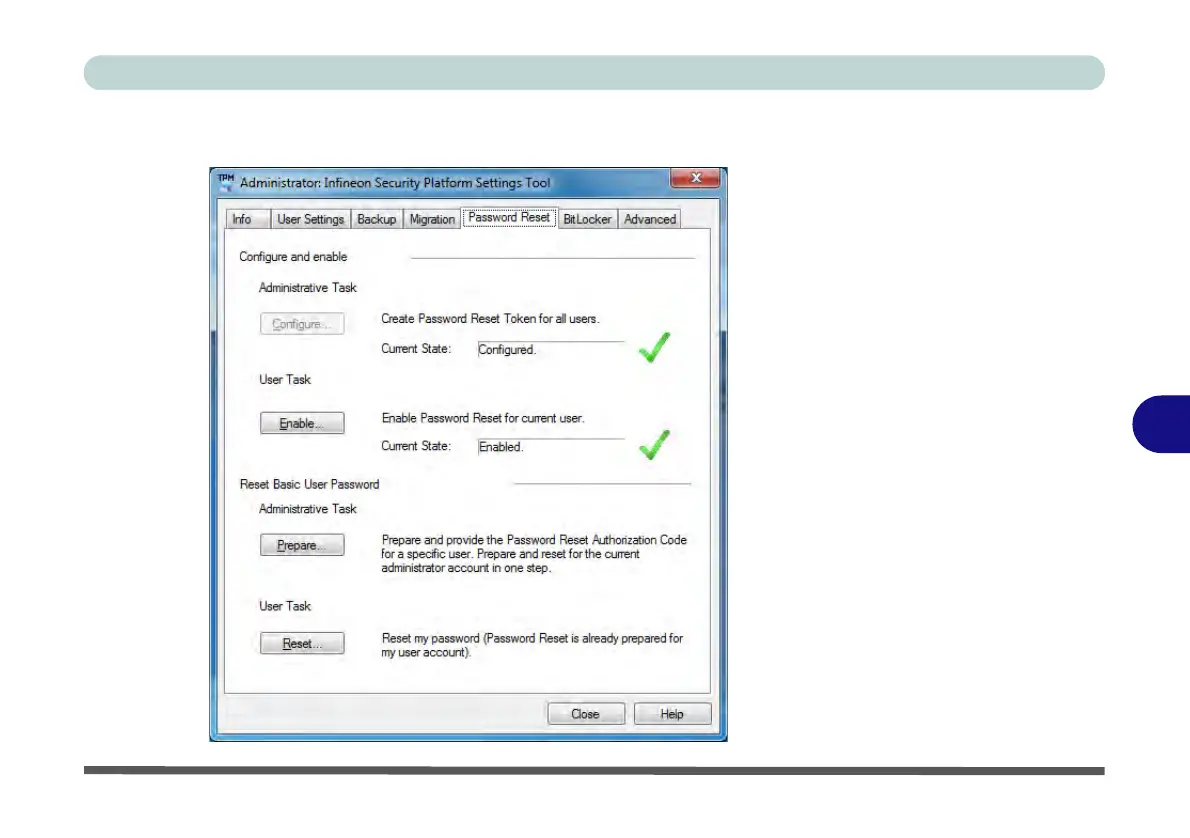This screenshot has height=838, width=1190.
Task: Select the Migration tab
Action: point(432,219)
